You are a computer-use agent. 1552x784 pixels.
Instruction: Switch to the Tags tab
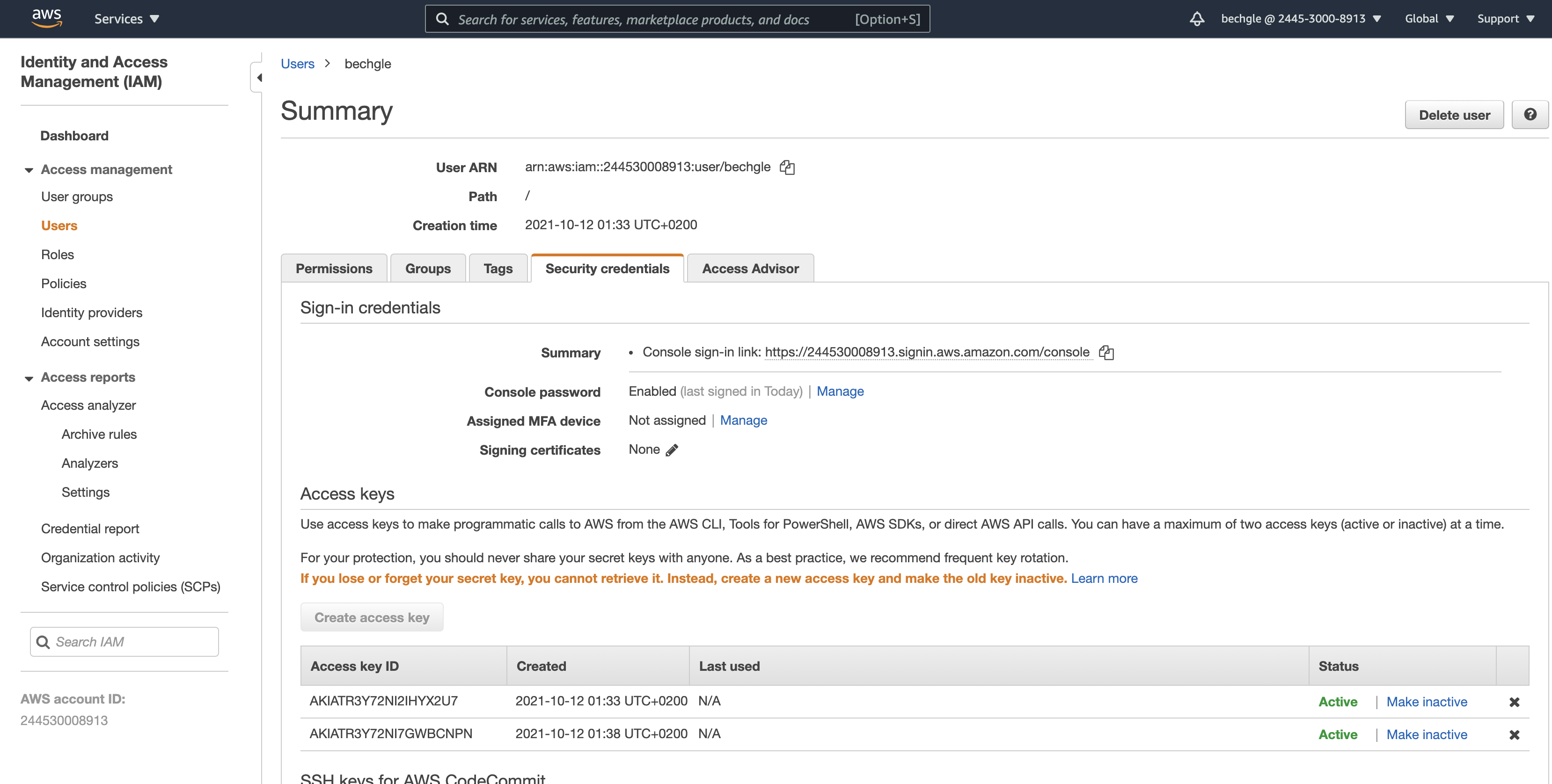(x=498, y=269)
